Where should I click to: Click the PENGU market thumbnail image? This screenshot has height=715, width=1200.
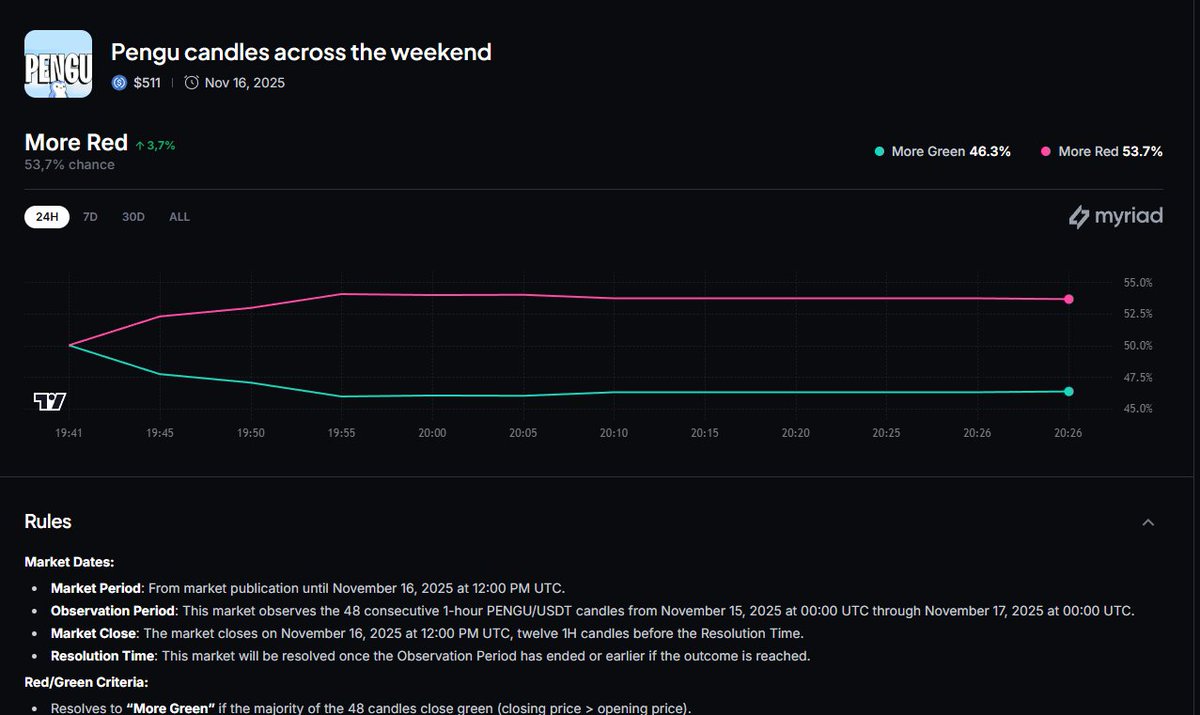tap(58, 64)
